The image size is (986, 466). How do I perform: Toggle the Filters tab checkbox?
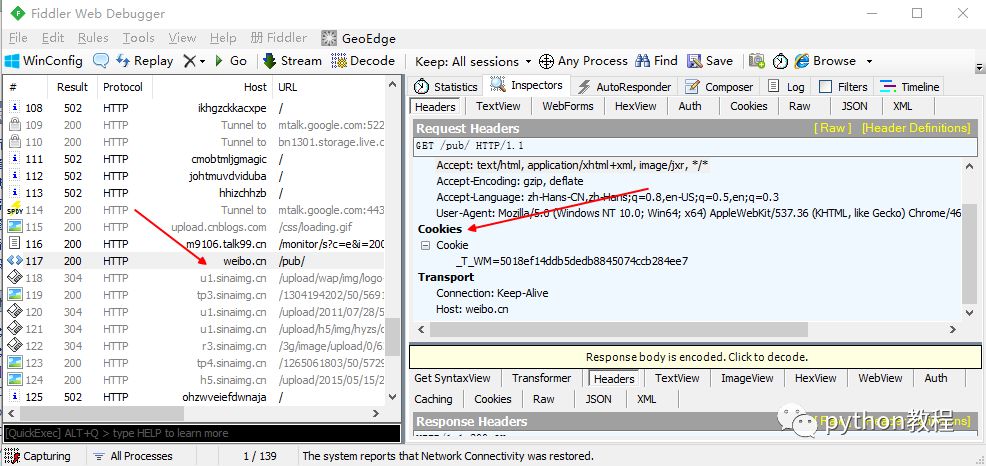coord(826,87)
